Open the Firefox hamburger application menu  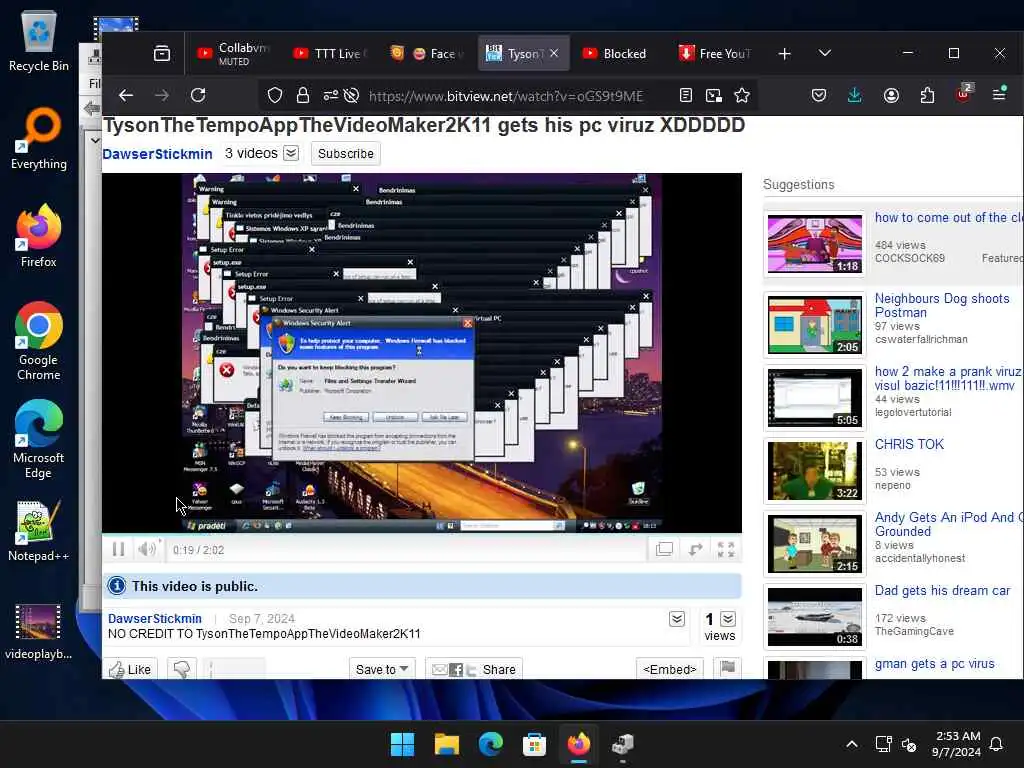[999, 95]
